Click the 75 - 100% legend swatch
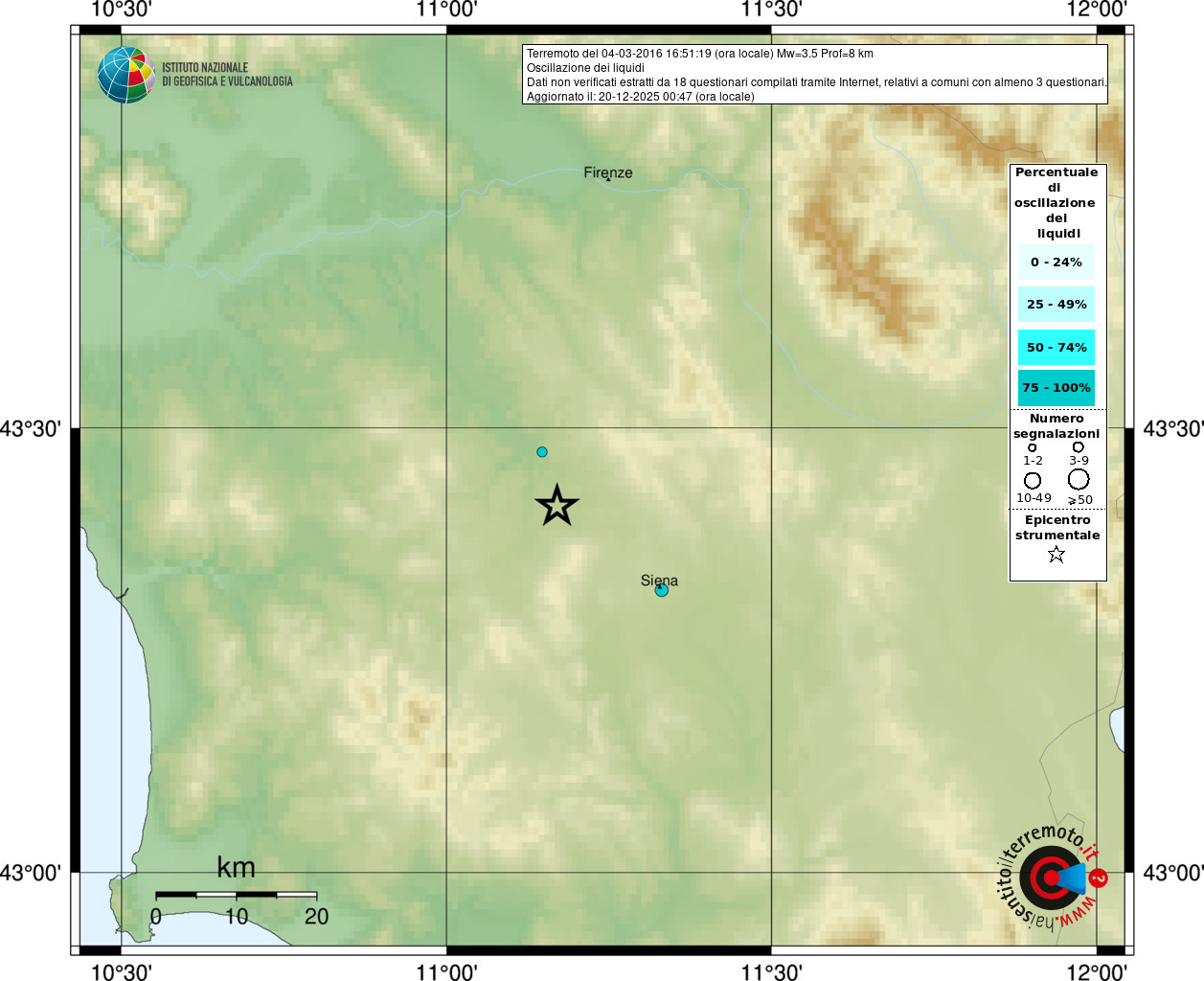 click(1056, 388)
